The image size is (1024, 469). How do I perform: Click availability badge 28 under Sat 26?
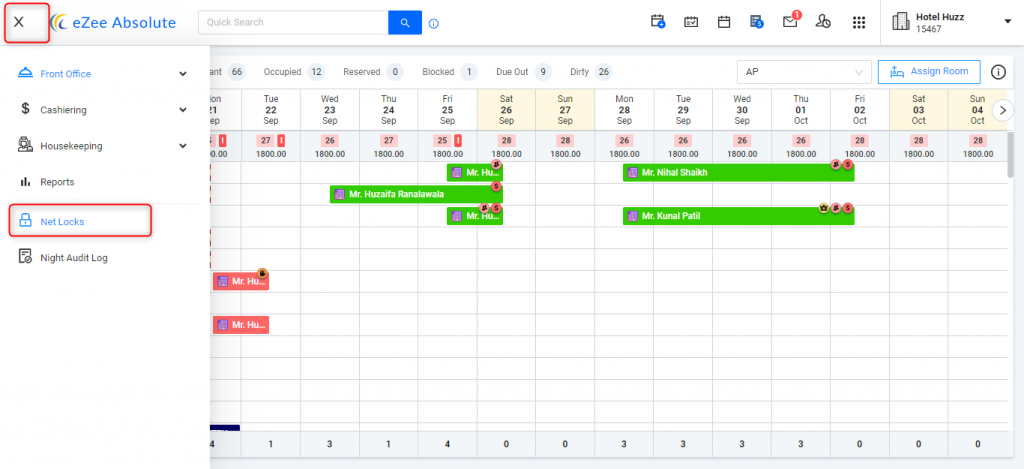click(506, 140)
